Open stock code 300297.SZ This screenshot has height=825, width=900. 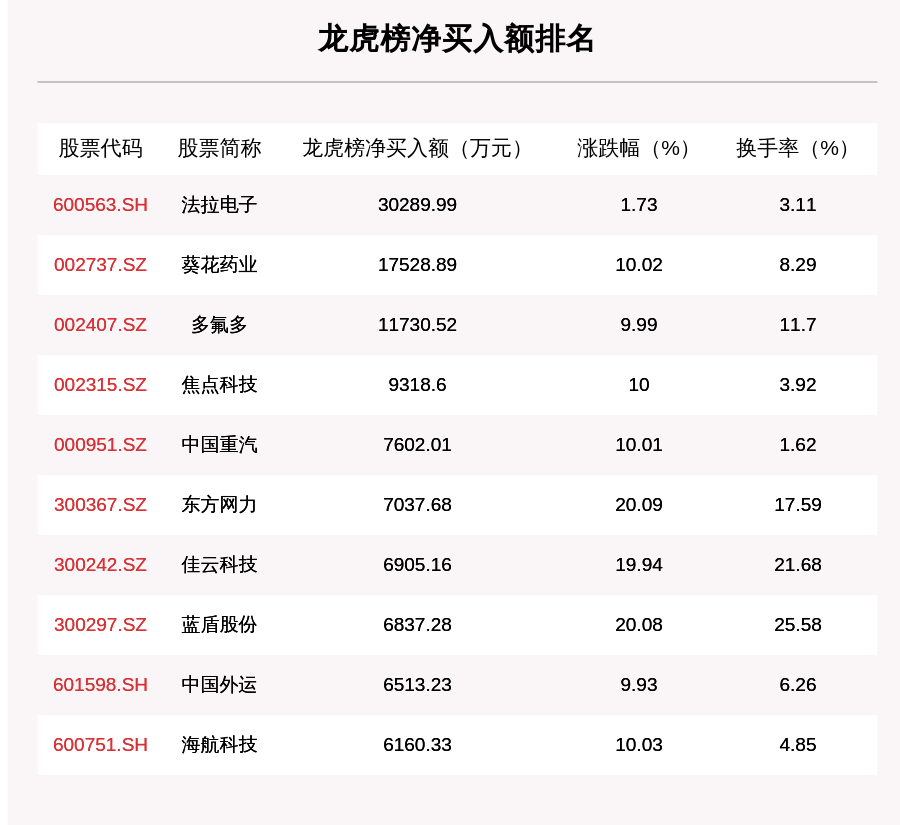tap(100, 625)
